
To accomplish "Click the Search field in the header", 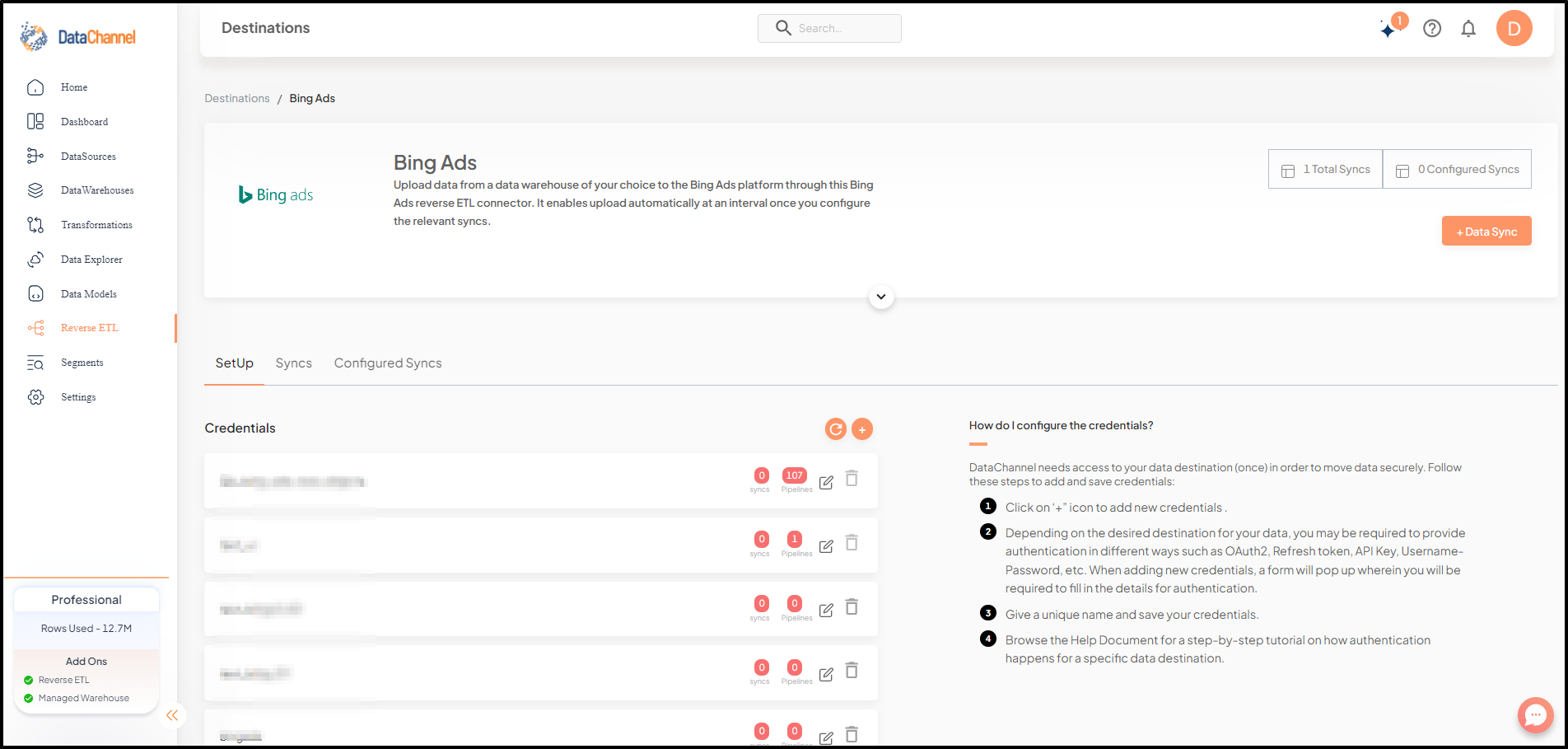I will [829, 28].
